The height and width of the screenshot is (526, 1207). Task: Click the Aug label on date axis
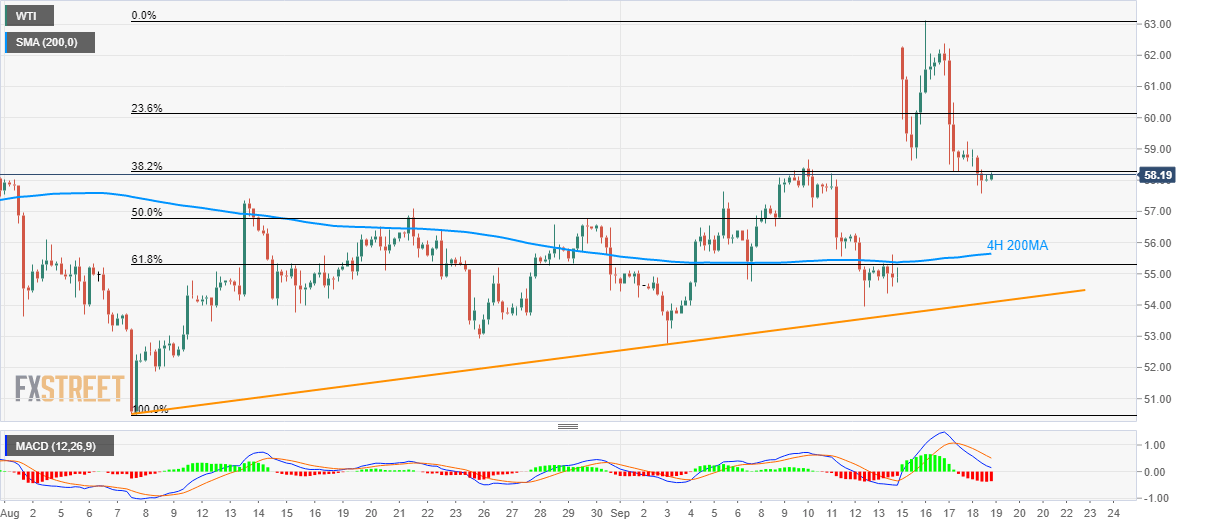[x=9, y=511]
